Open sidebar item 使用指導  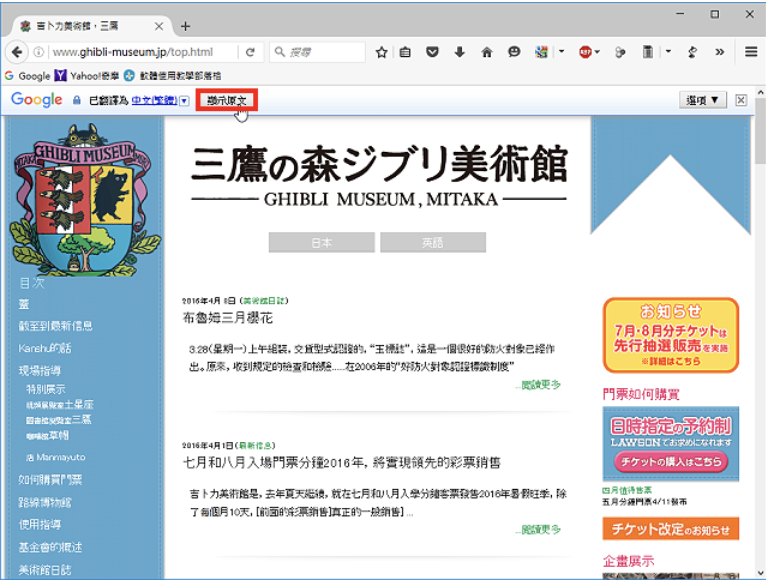(x=40, y=525)
